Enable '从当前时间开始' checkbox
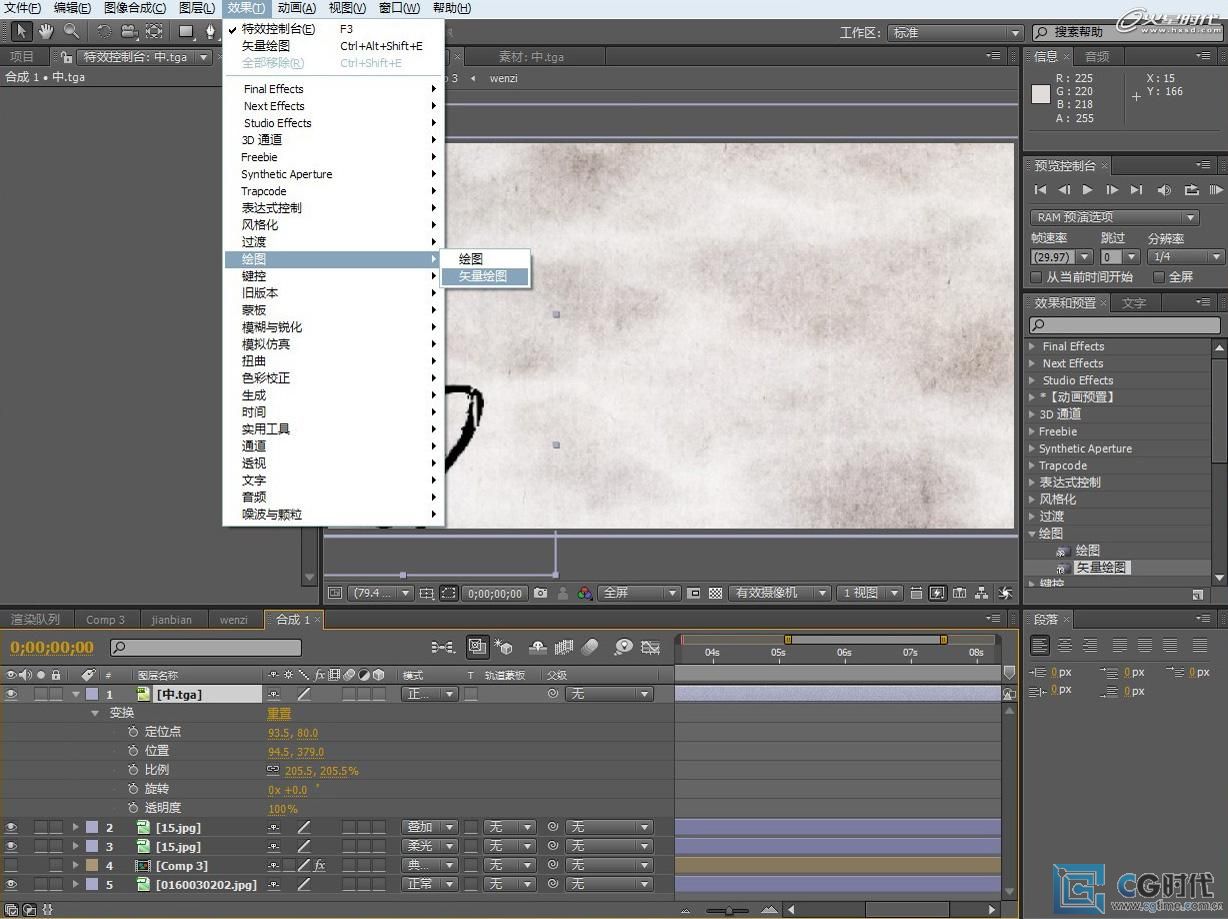The width and height of the screenshot is (1228, 919). point(1037,277)
